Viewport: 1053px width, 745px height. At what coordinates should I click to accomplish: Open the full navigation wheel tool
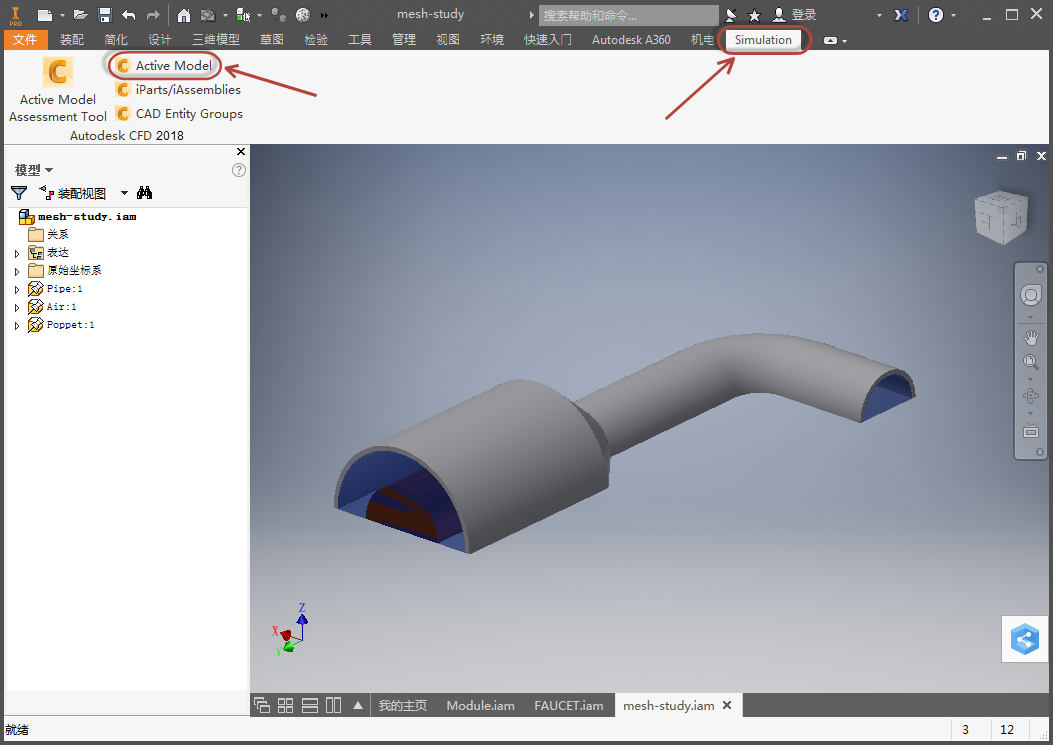point(1030,295)
